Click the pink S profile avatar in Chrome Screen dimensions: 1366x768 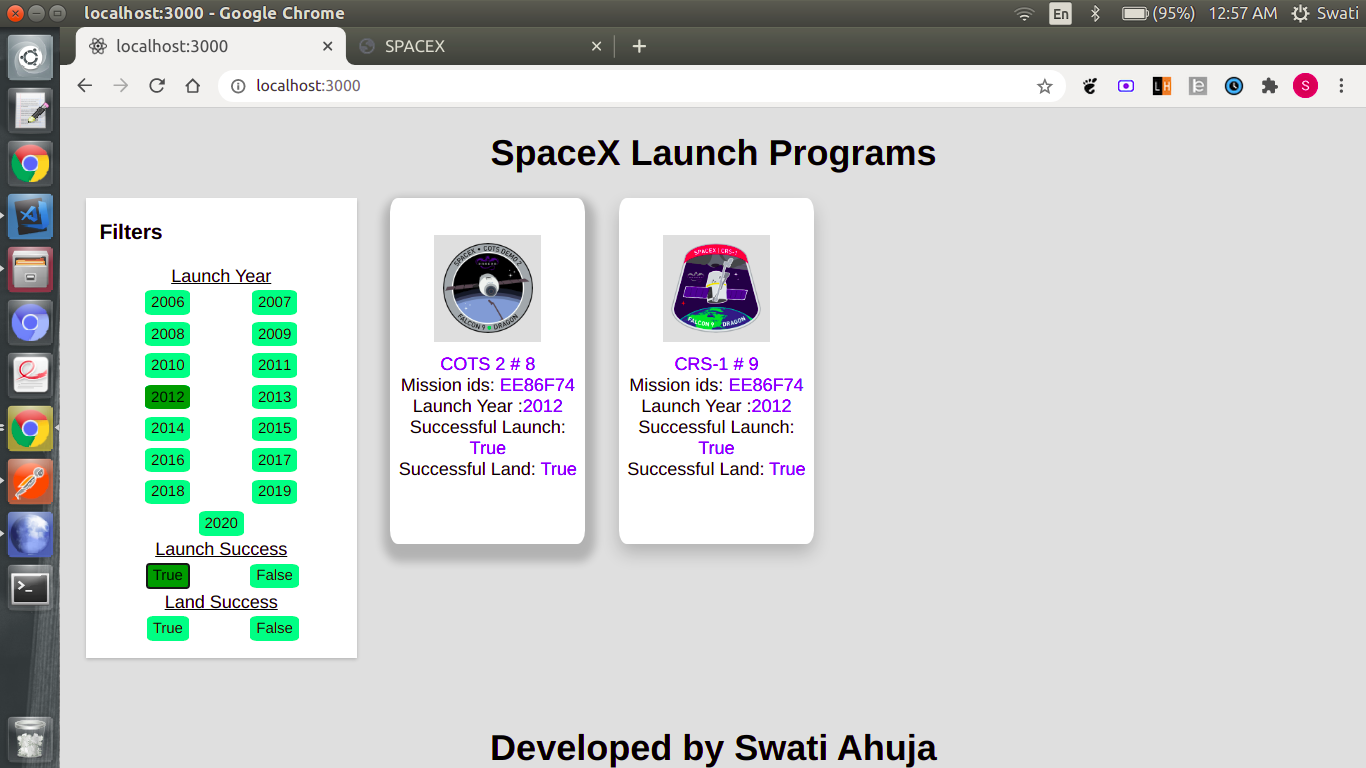pyautogui.click(x=1305, y=86)
